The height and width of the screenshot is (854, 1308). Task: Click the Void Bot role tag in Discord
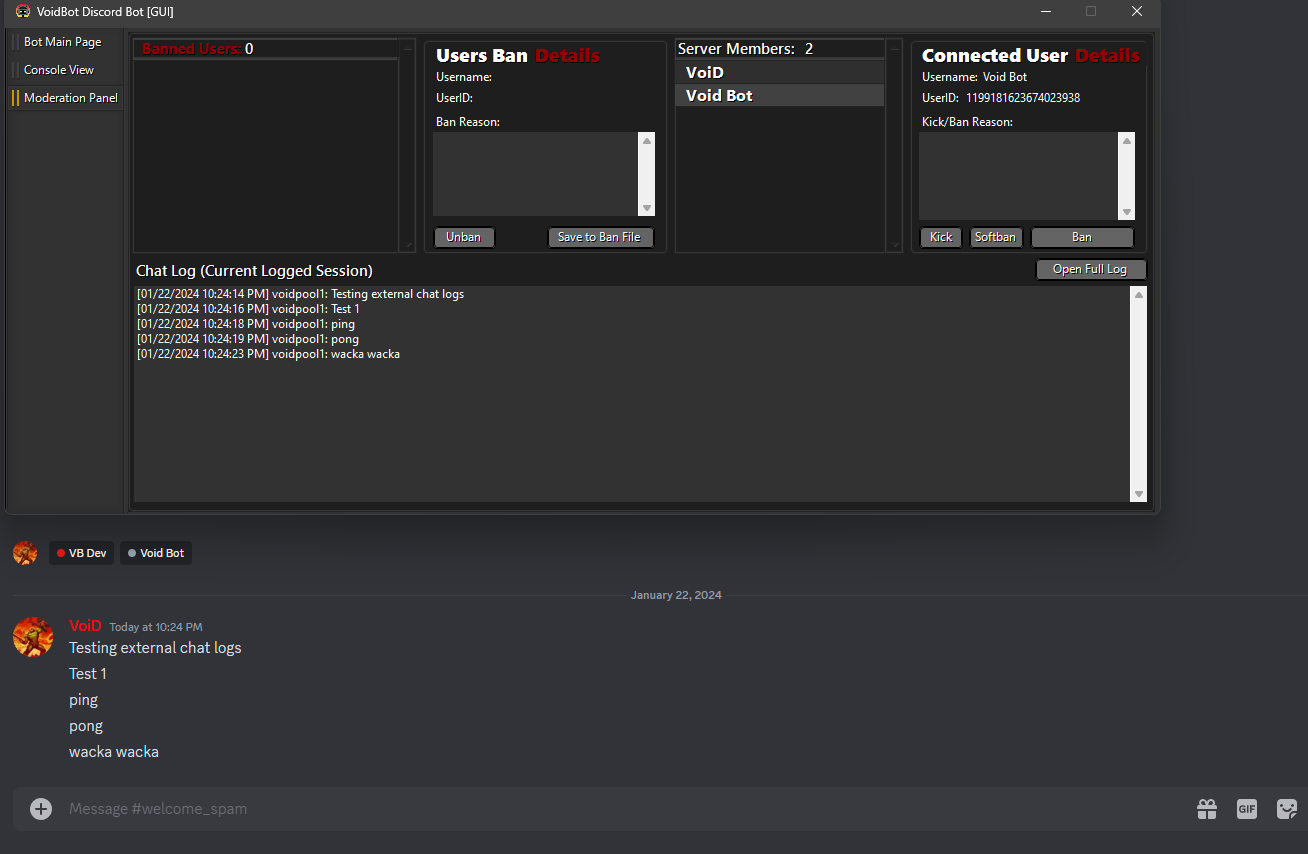click(x=156, y=553)
